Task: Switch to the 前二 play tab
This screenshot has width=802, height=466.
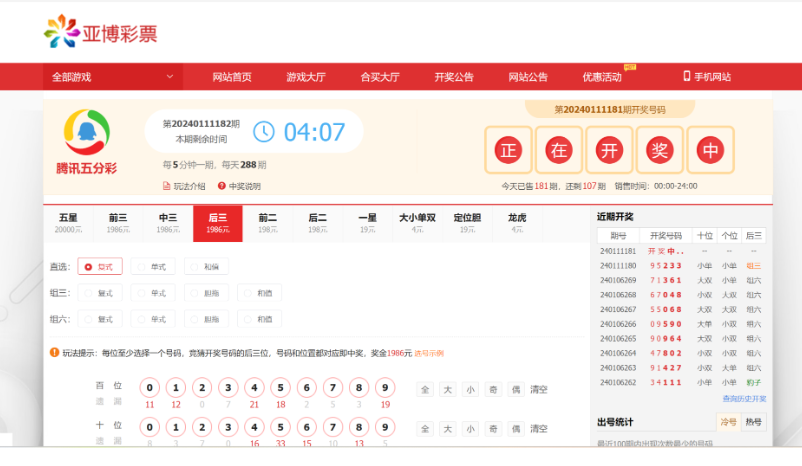Action: 268,223
